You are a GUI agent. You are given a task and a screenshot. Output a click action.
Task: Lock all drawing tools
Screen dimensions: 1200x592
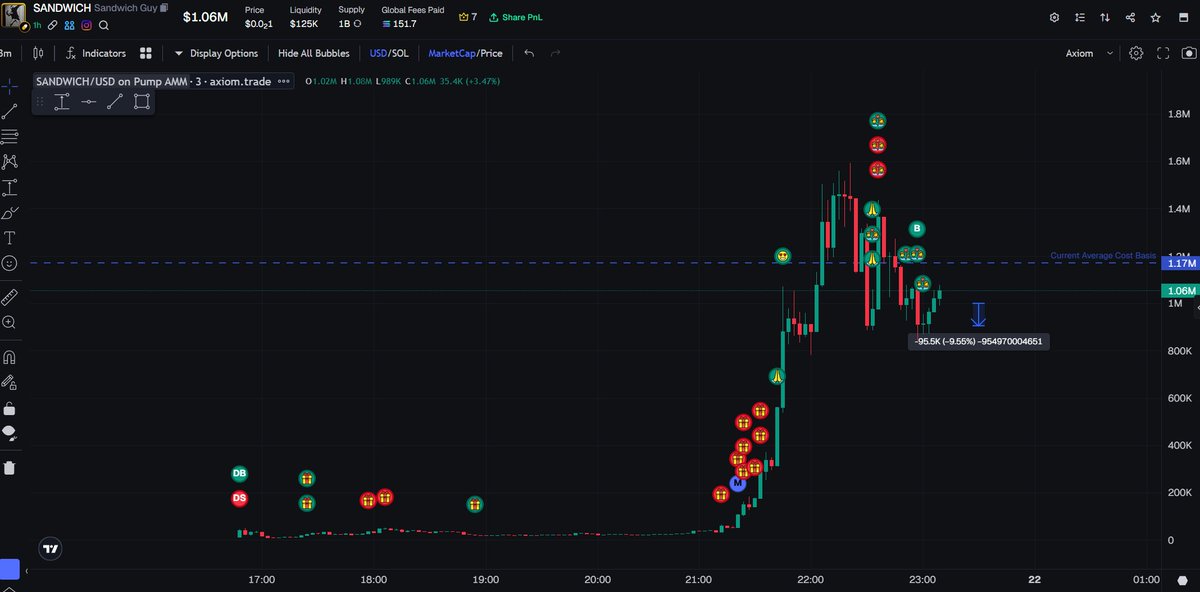click(x=10, y=408)
